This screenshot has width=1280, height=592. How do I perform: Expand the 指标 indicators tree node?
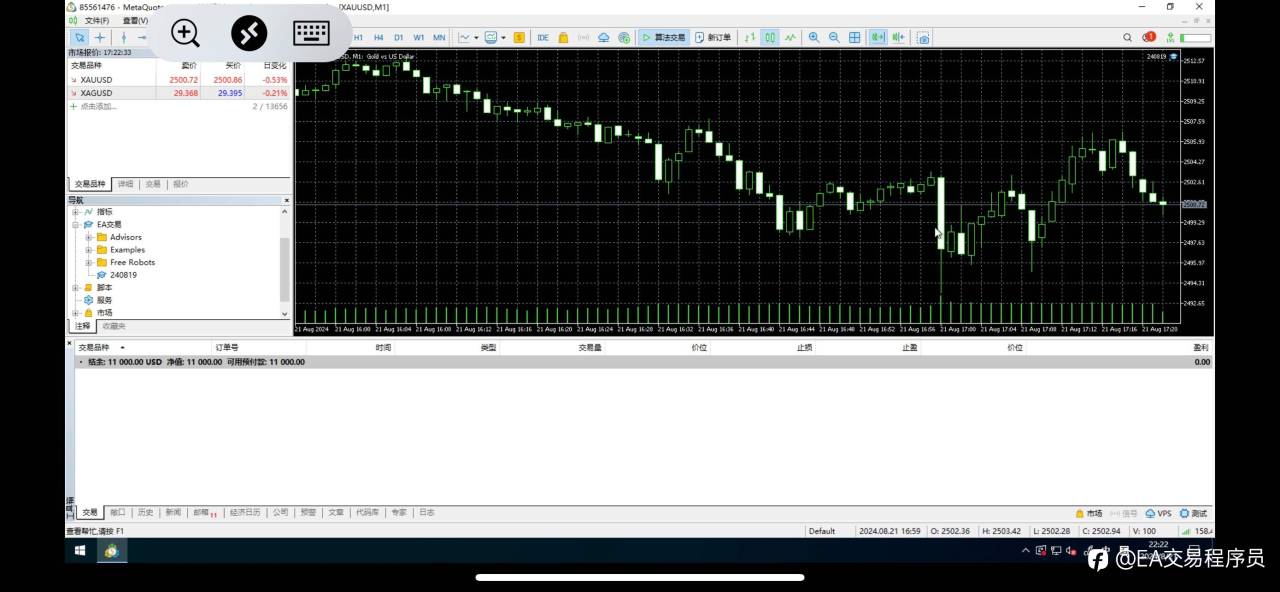75,212
